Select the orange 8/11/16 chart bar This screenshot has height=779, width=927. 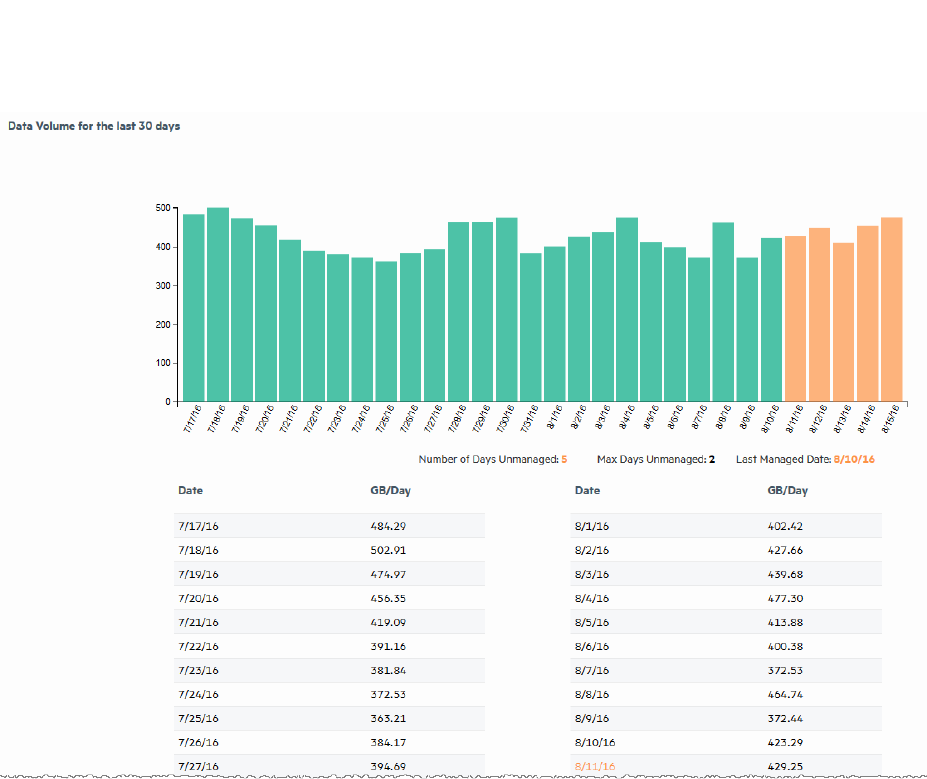[796, 318]
